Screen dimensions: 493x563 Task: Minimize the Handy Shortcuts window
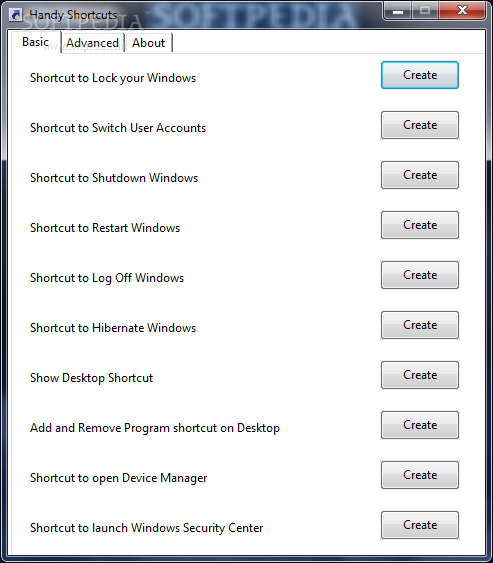coord(397,11)
